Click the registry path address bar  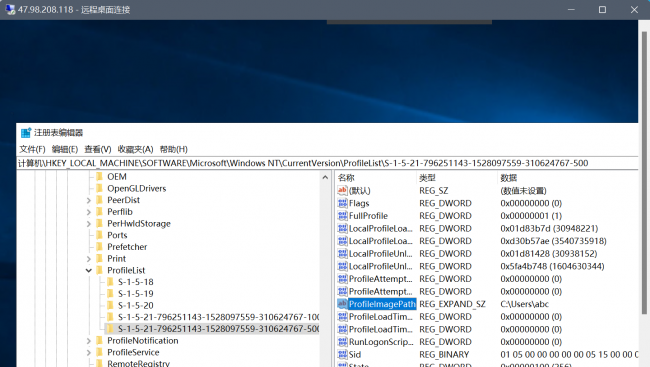point(327,163)
